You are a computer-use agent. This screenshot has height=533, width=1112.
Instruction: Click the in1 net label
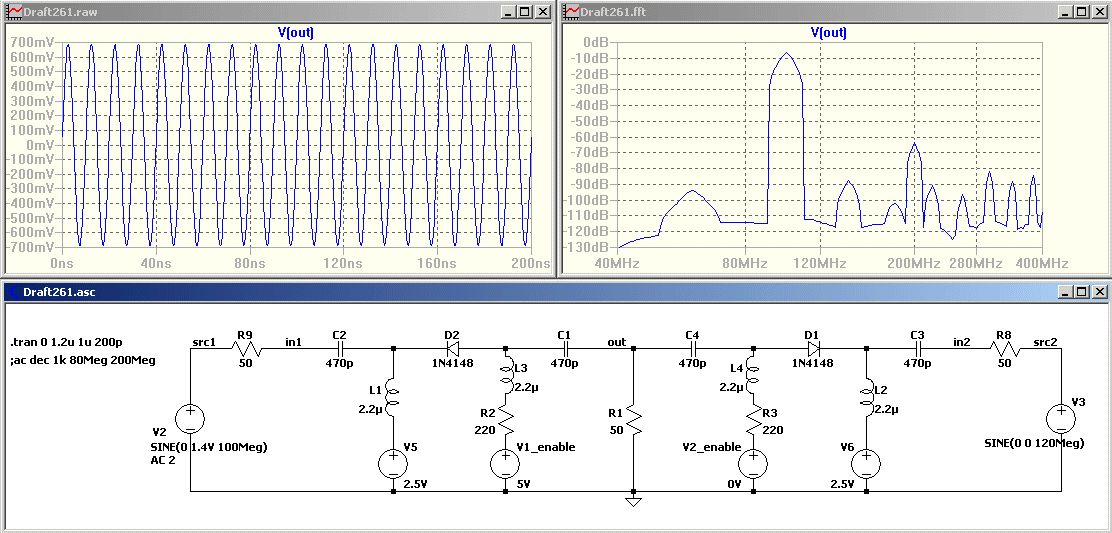click(x=294, y=342)
